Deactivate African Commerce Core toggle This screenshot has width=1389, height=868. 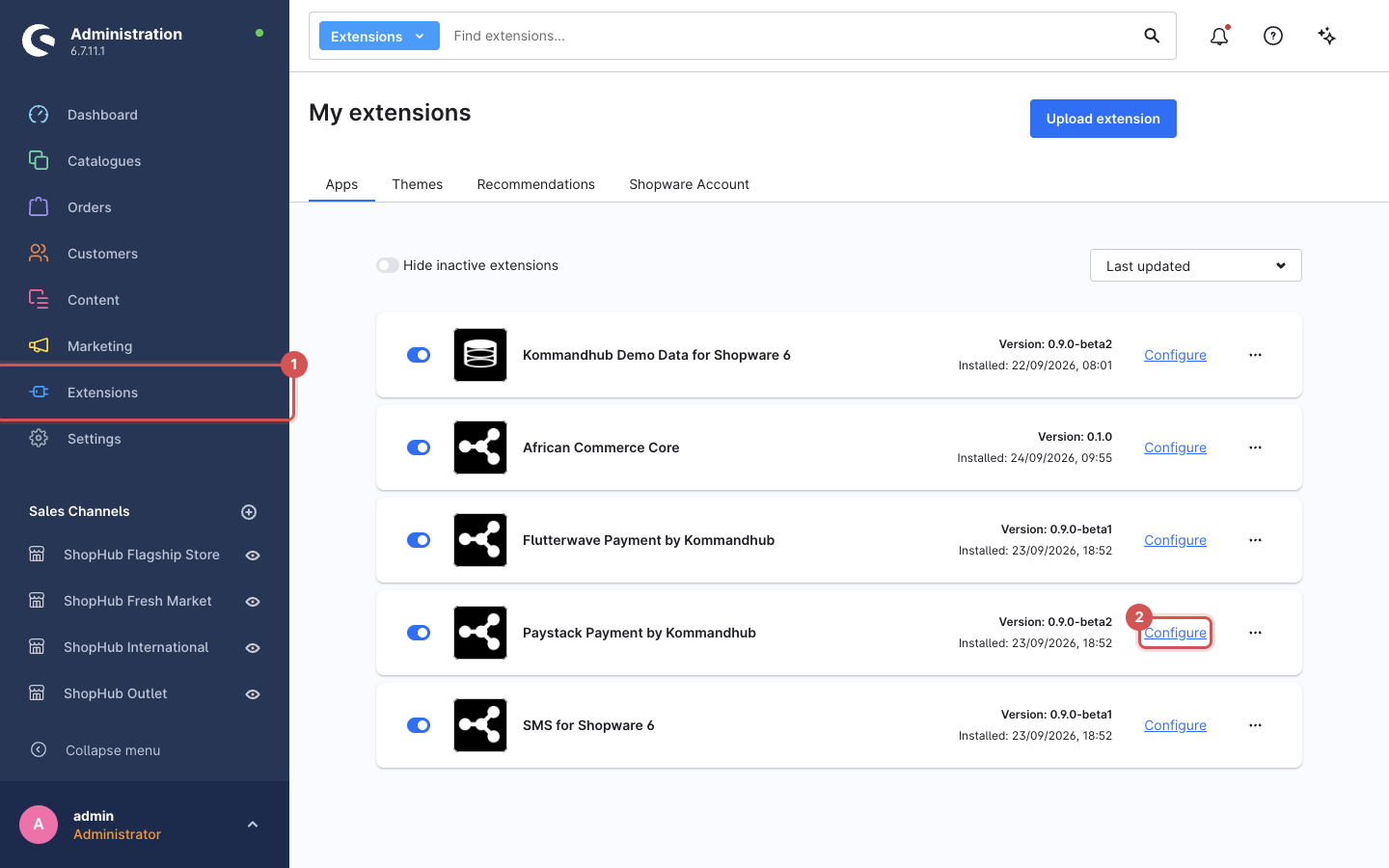pyautogui.click(x=419, y=448)
